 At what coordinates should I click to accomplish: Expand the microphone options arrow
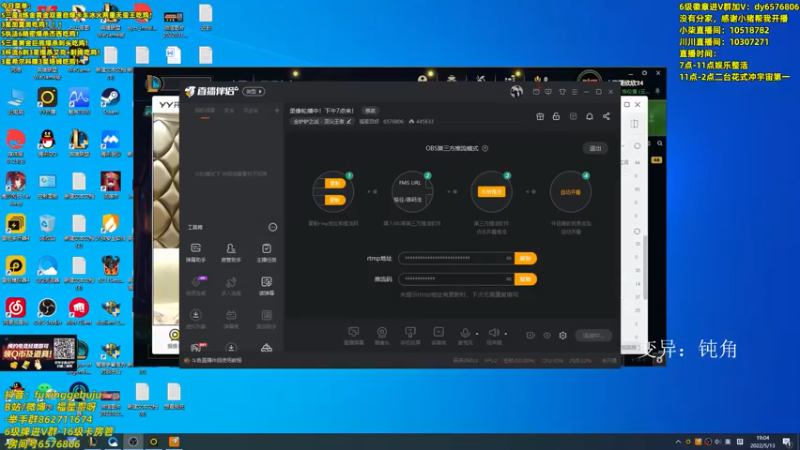click(x=477, y=334)
